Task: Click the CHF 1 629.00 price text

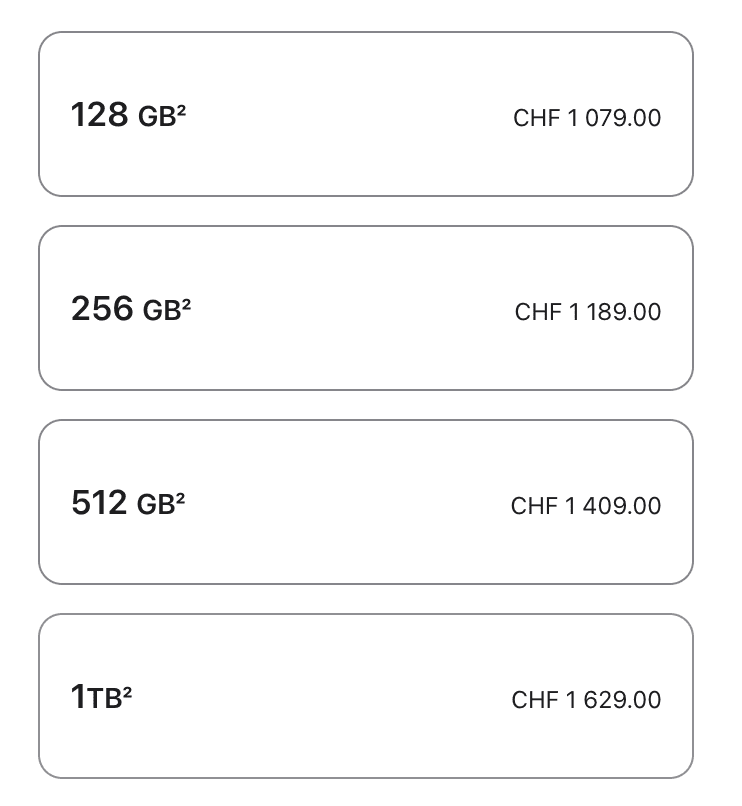Action: point(586,700)
